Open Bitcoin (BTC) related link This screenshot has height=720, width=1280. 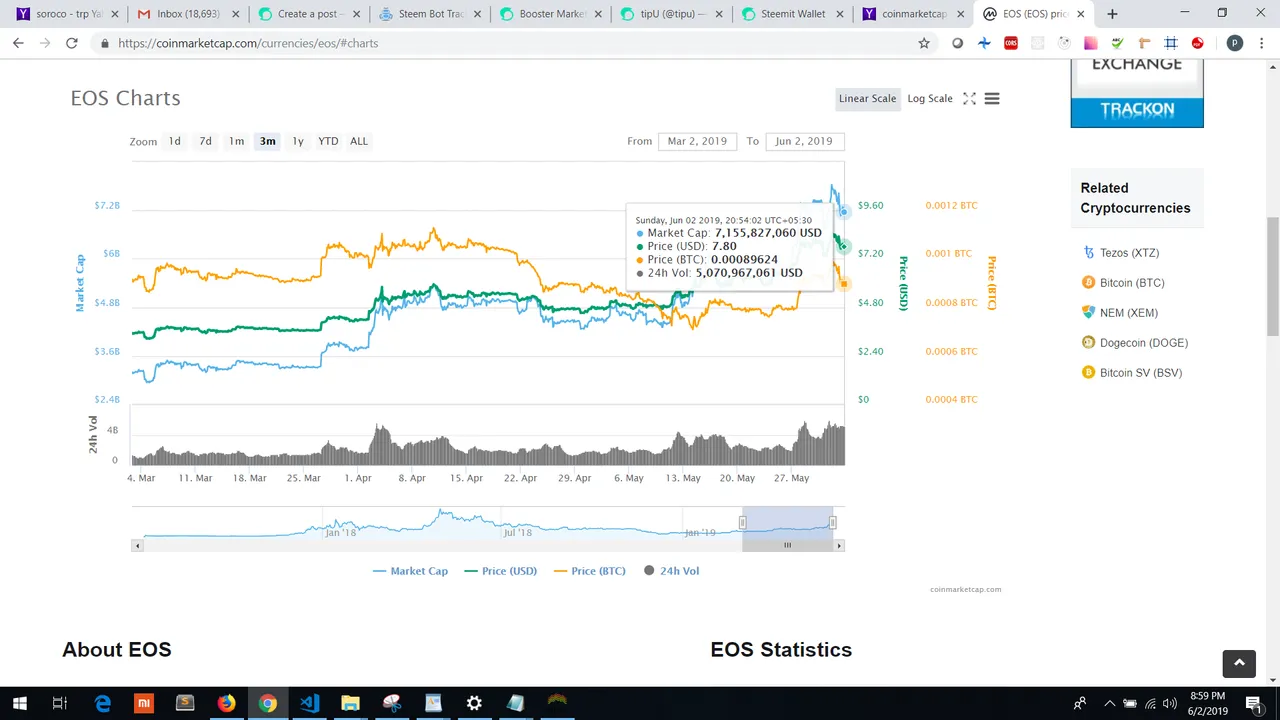(1132, 283)
